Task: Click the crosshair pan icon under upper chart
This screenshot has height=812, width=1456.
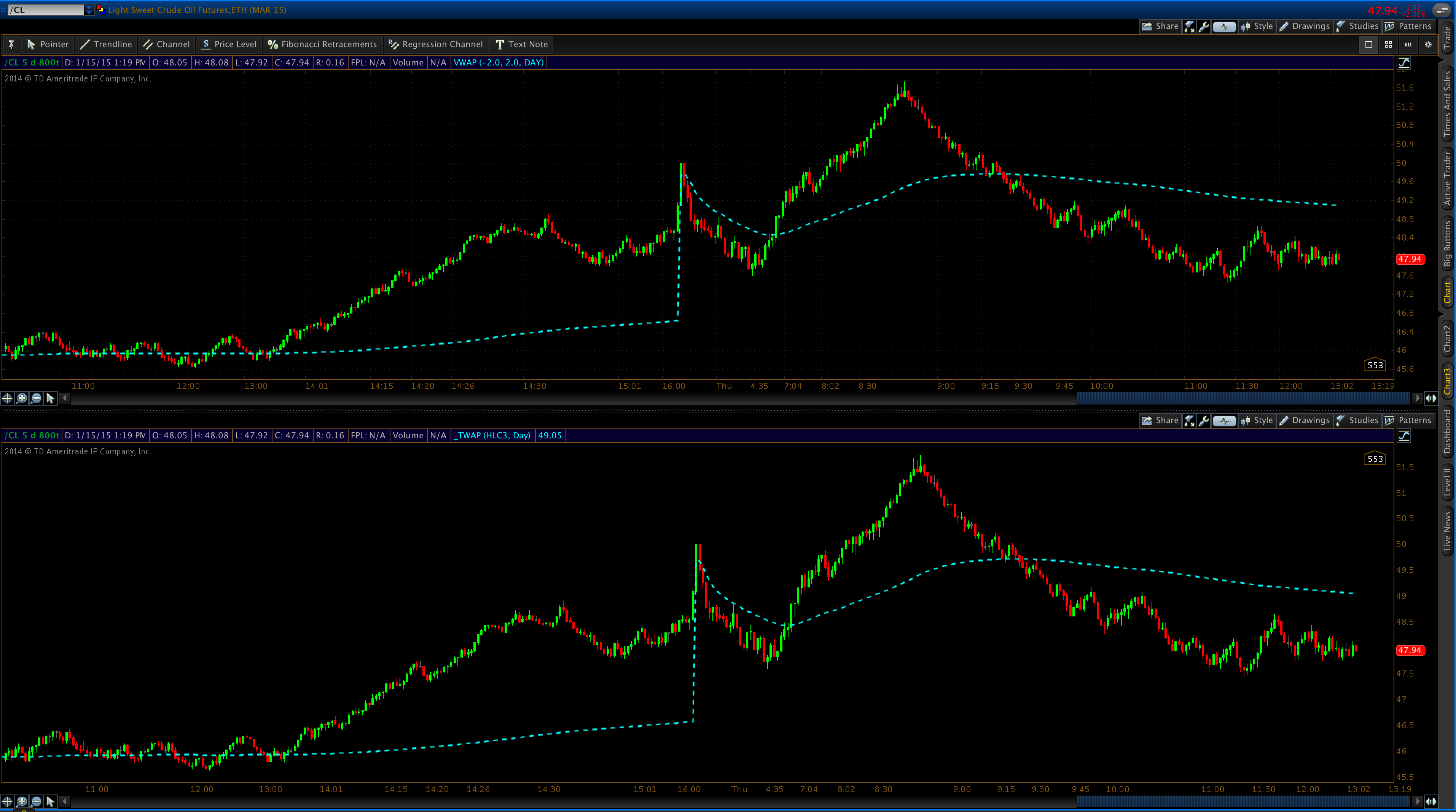Action: coord(7,398)
